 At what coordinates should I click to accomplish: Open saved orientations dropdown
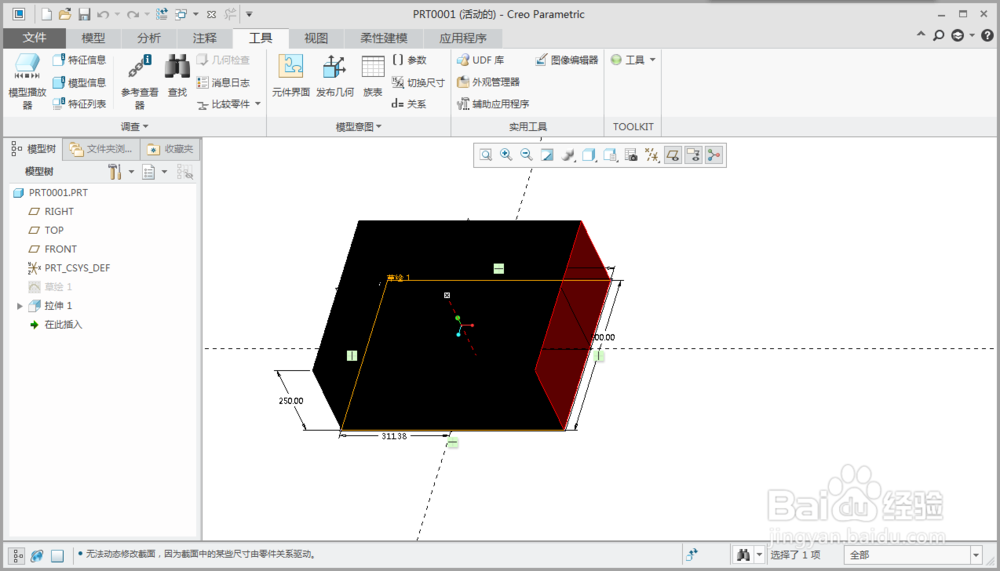tap(589, 154)
